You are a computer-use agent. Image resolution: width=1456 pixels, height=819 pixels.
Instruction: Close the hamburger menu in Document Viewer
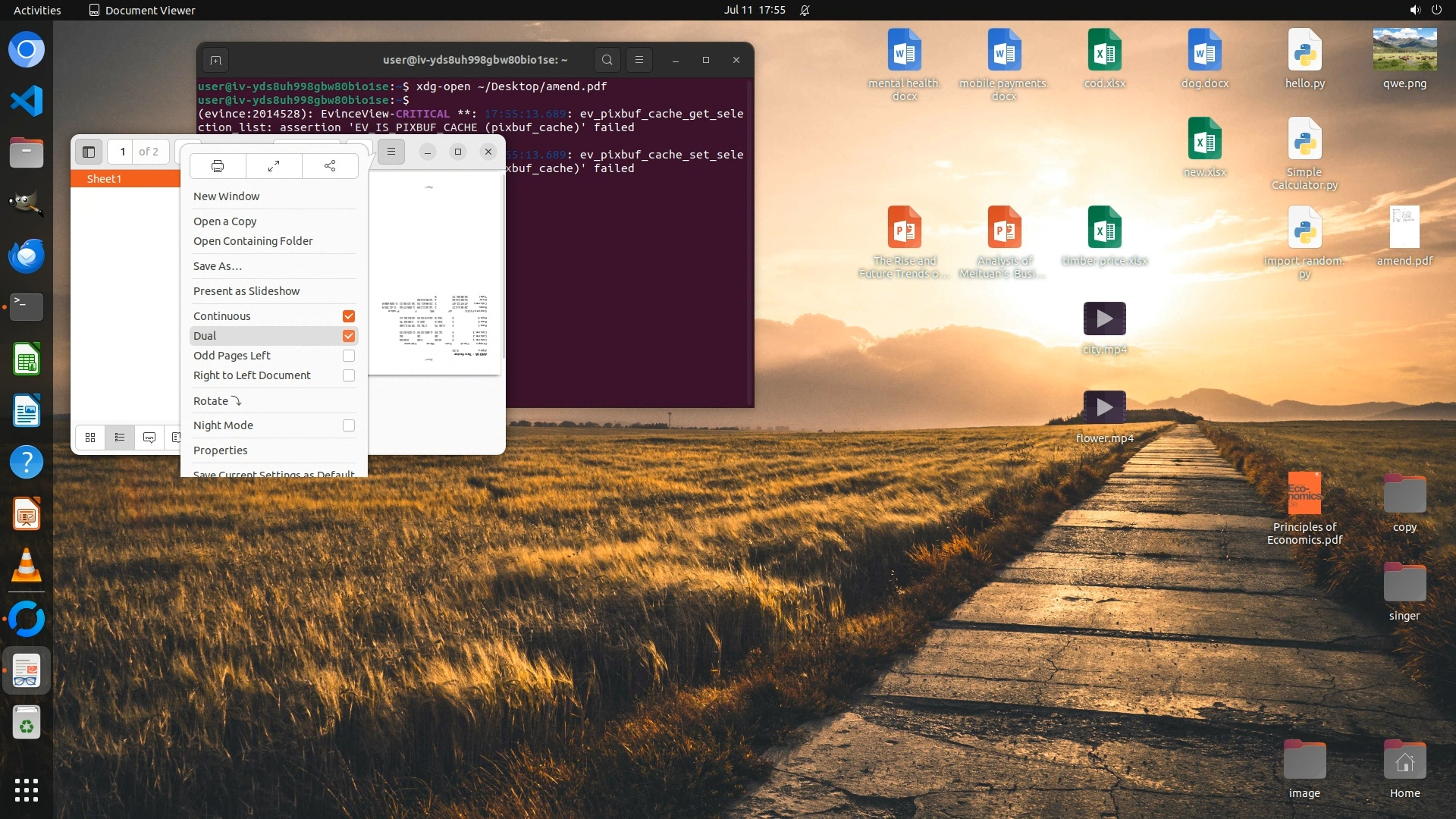(391, 152)
